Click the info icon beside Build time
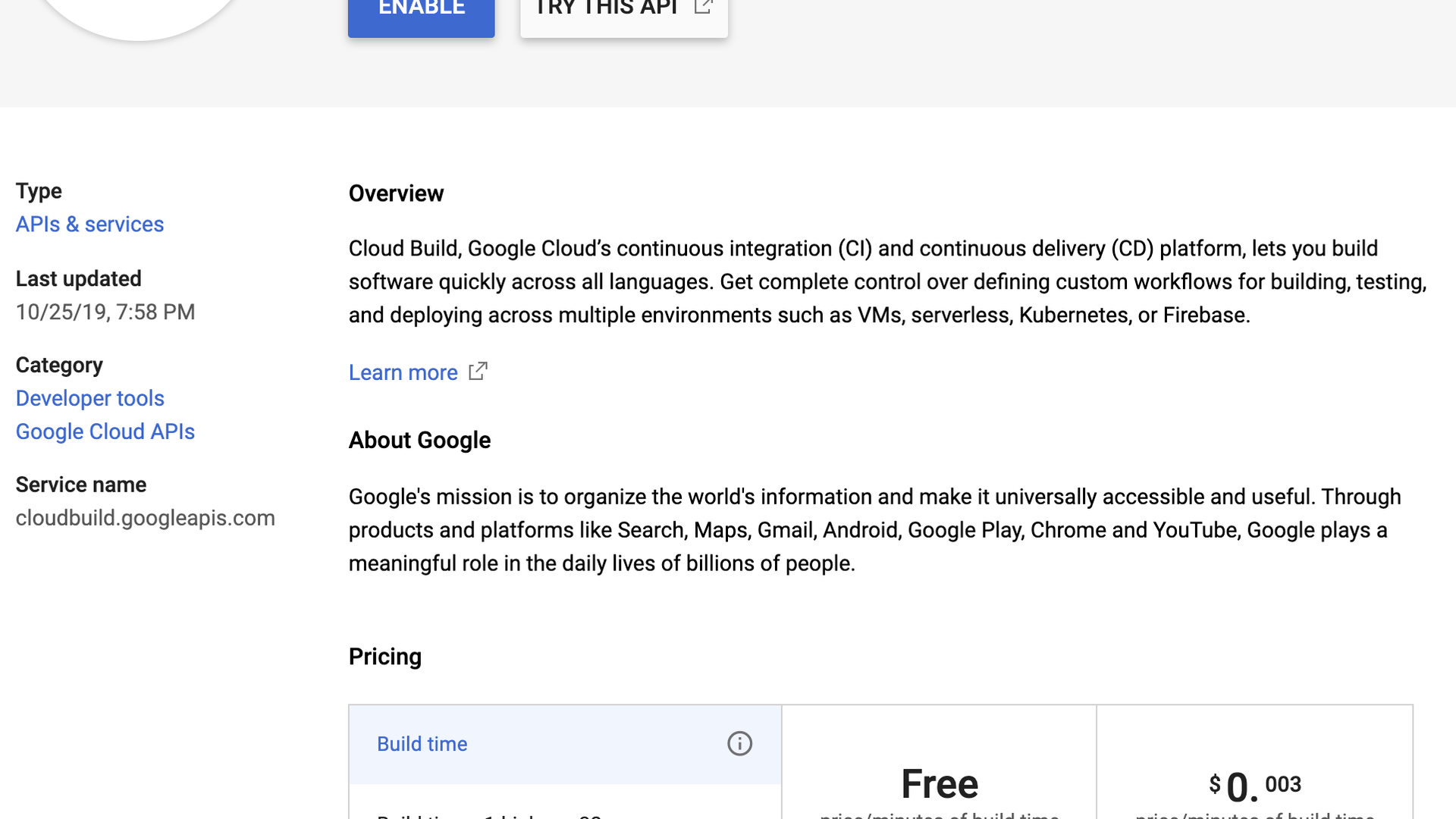 739,743
